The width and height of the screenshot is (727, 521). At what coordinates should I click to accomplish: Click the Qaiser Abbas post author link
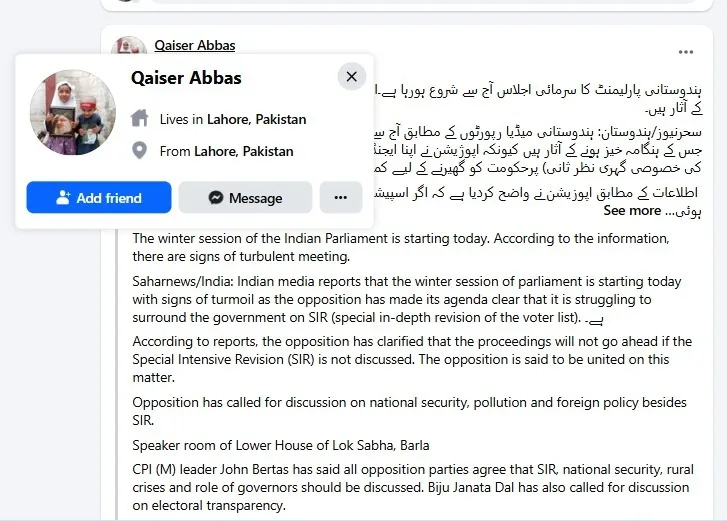[195, 45]
